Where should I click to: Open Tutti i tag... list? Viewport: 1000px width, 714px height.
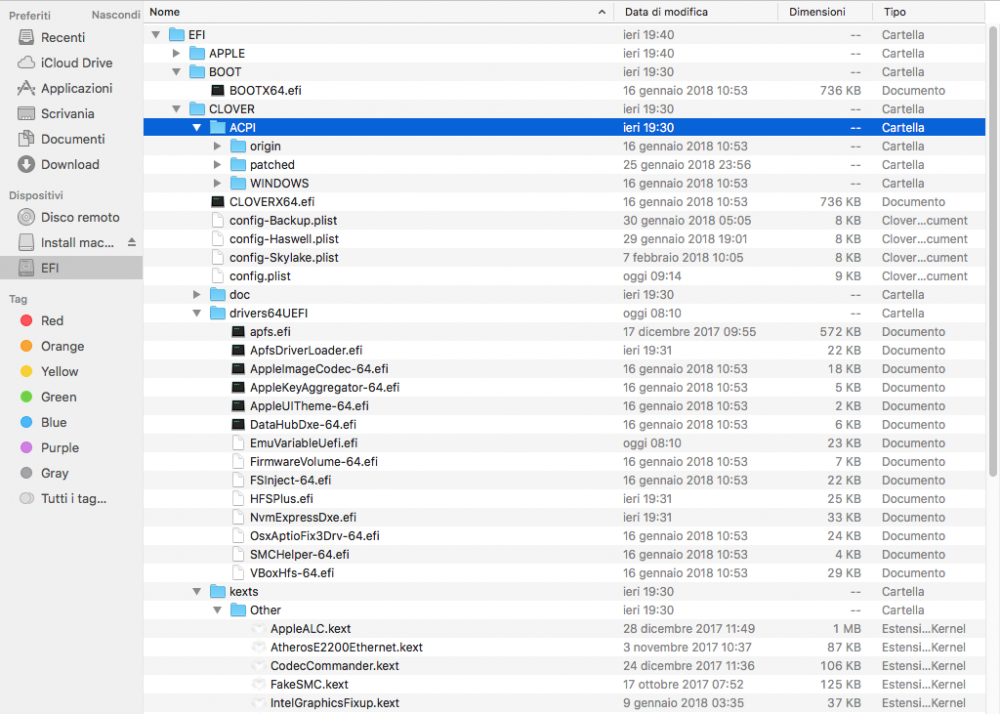coord(64,499)
